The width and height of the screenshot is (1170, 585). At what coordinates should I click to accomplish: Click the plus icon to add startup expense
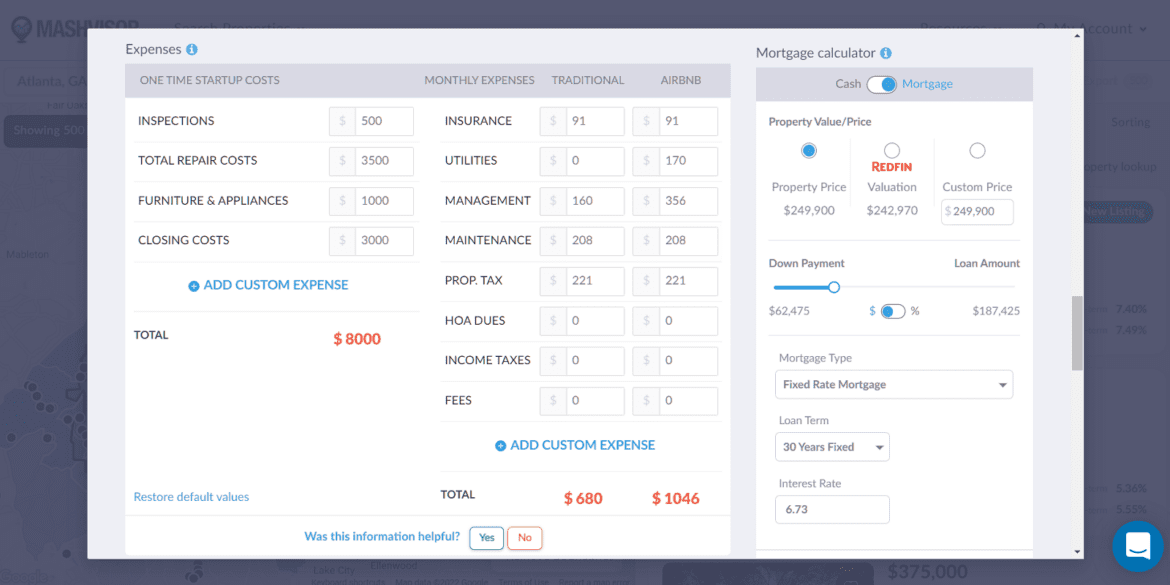click(x=193, y=285)
